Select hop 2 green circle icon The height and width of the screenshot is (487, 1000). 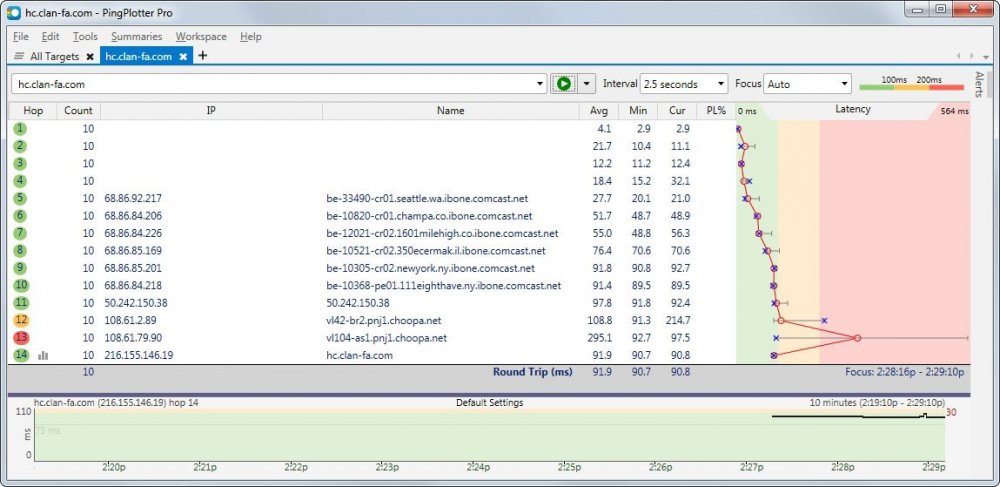(20, 146)
